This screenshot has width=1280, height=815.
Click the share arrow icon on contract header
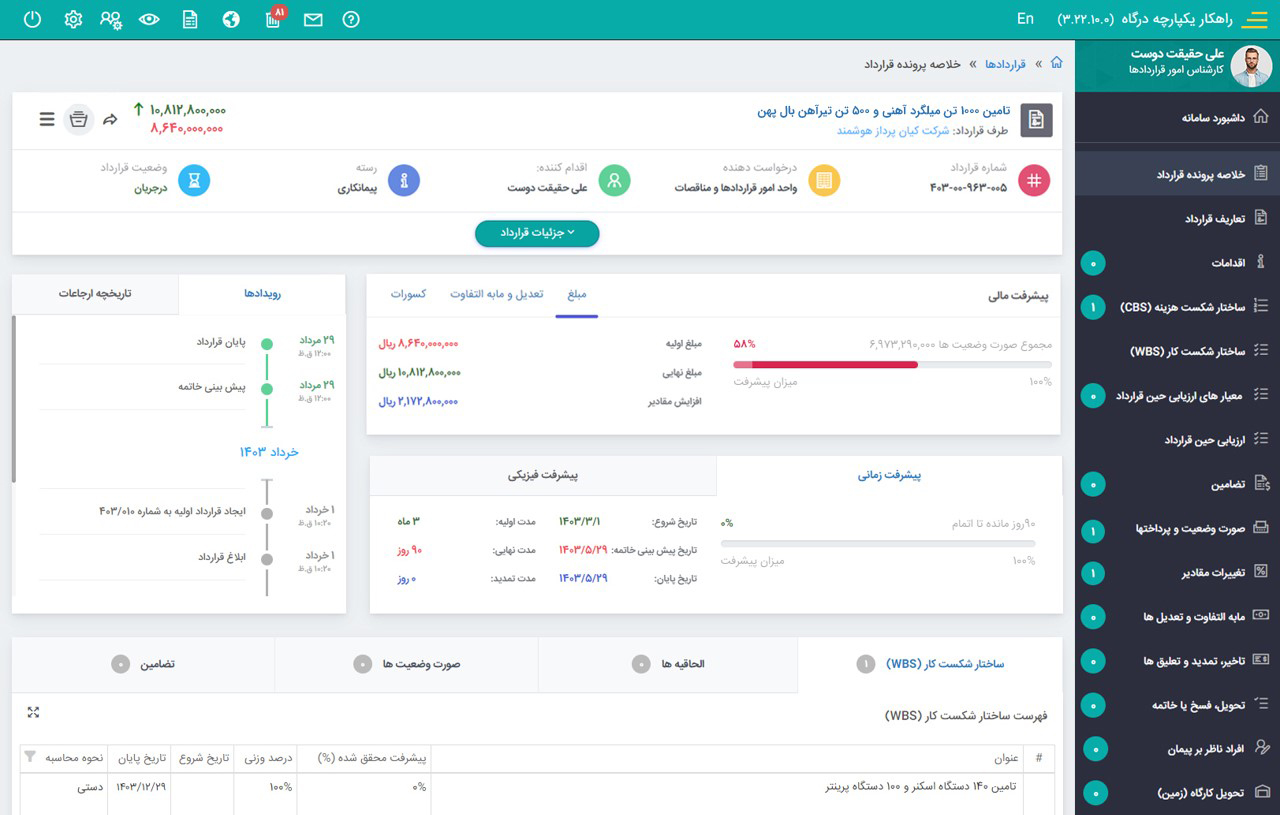(x=110, y=119)
